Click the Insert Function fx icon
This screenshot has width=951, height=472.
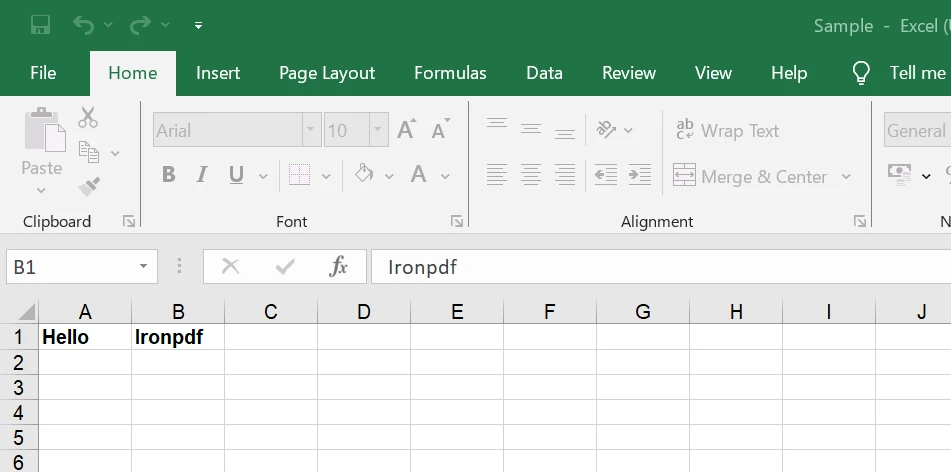[x=338, y=266]
